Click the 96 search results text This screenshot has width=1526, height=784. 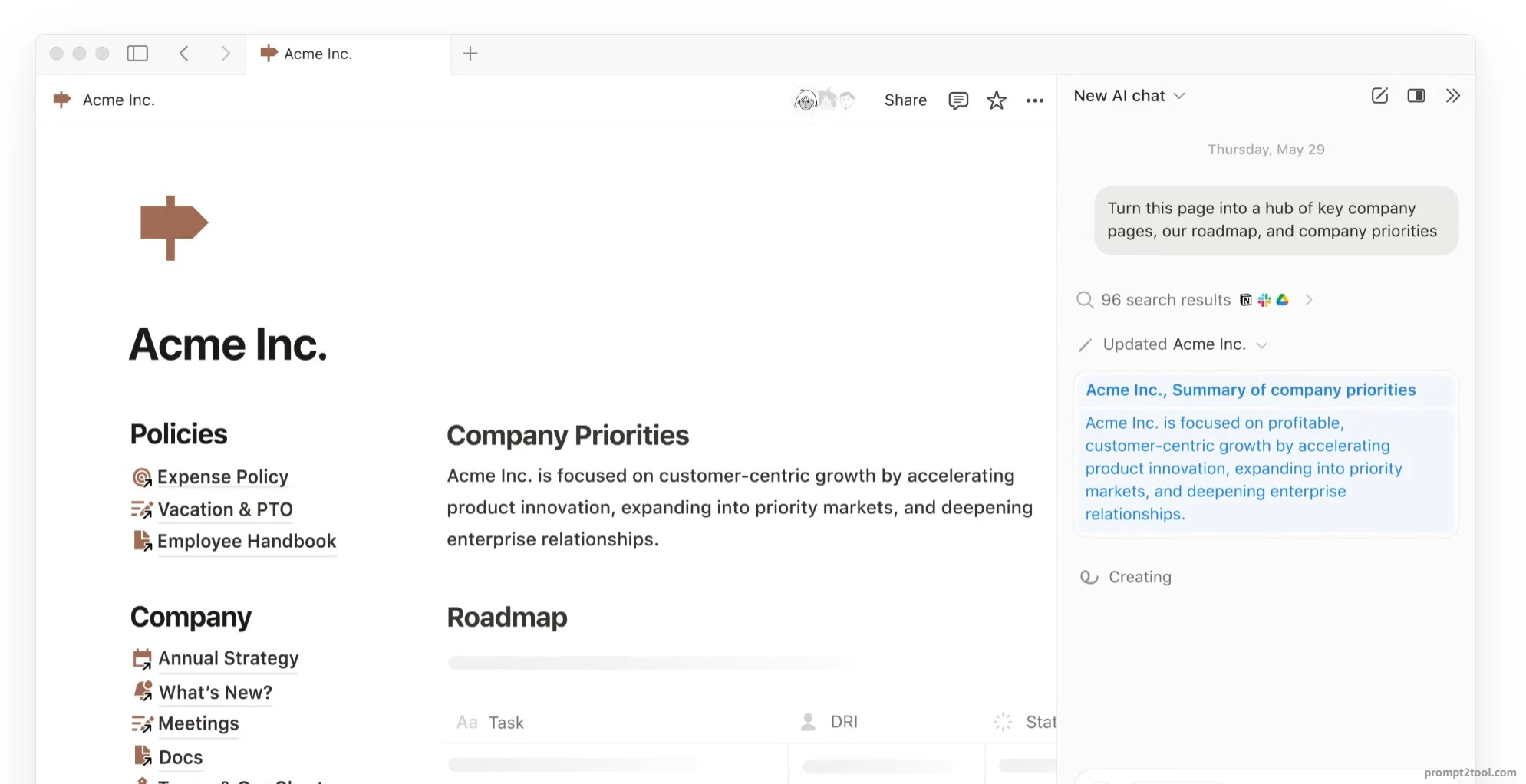coord(1165,300)
